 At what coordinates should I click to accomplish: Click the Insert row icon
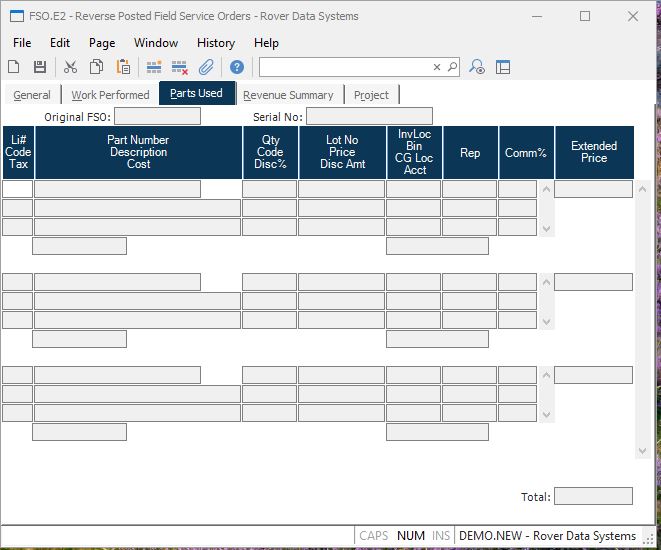click(x=154, y=67)
